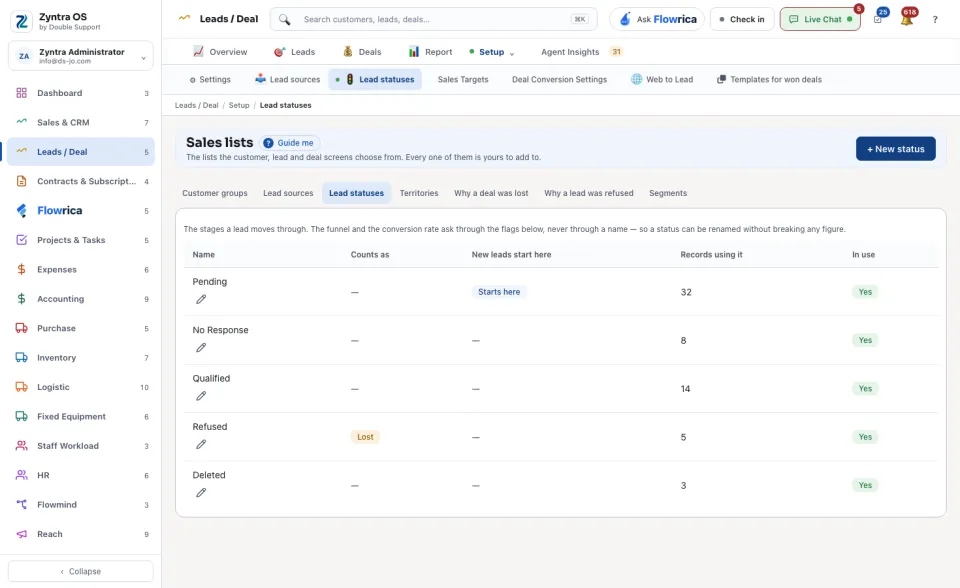Select Contracts & Subscriptions sidebar icon

(x=21, y=181)
